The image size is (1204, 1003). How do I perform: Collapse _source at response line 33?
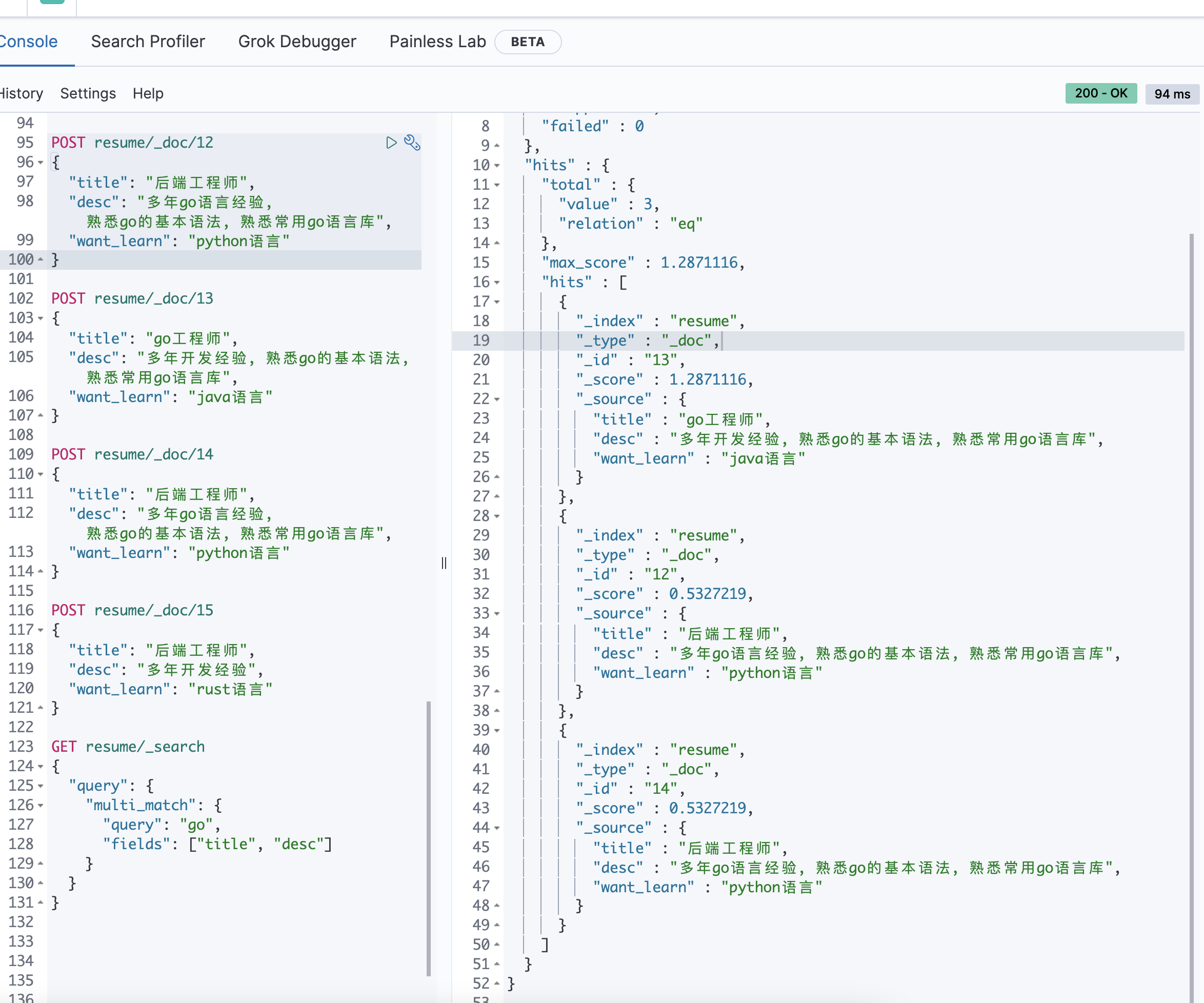pos(497,614)
